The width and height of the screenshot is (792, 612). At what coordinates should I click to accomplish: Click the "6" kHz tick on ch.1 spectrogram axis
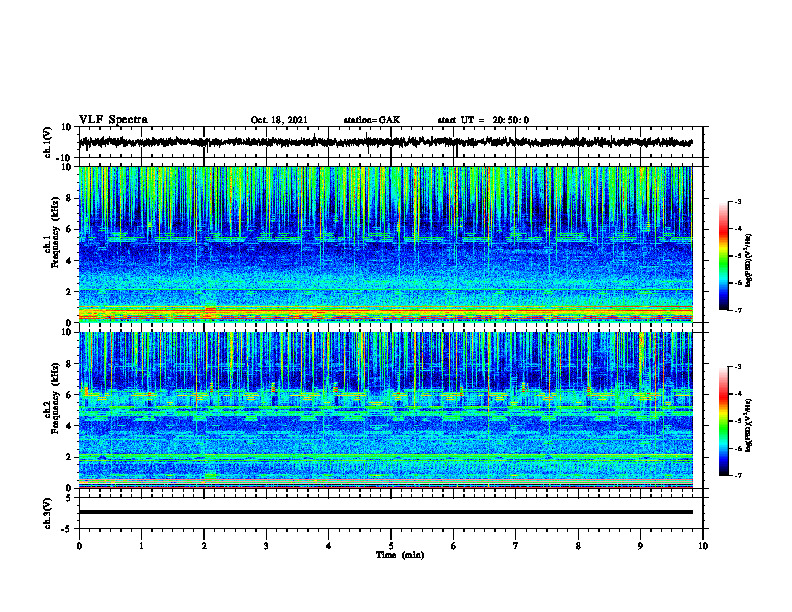(x=69, y=230)
